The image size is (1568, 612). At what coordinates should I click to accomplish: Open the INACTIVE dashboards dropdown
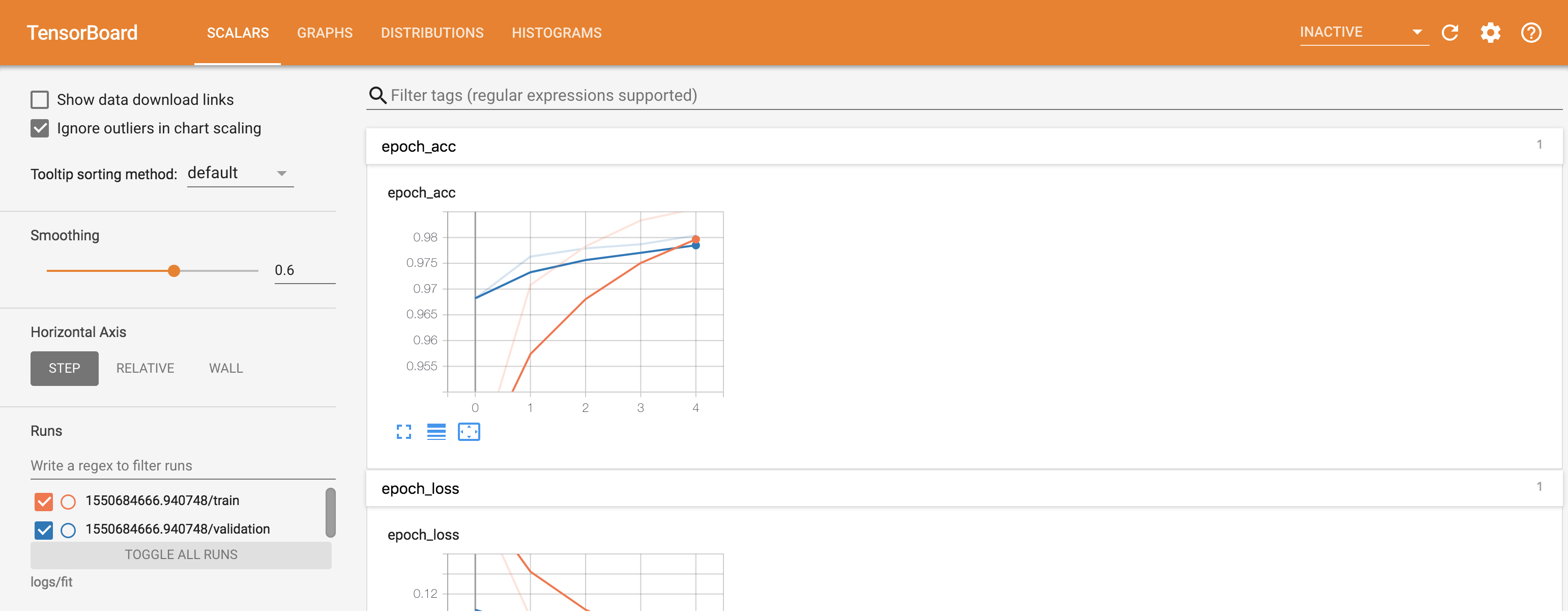point(1362,32)
